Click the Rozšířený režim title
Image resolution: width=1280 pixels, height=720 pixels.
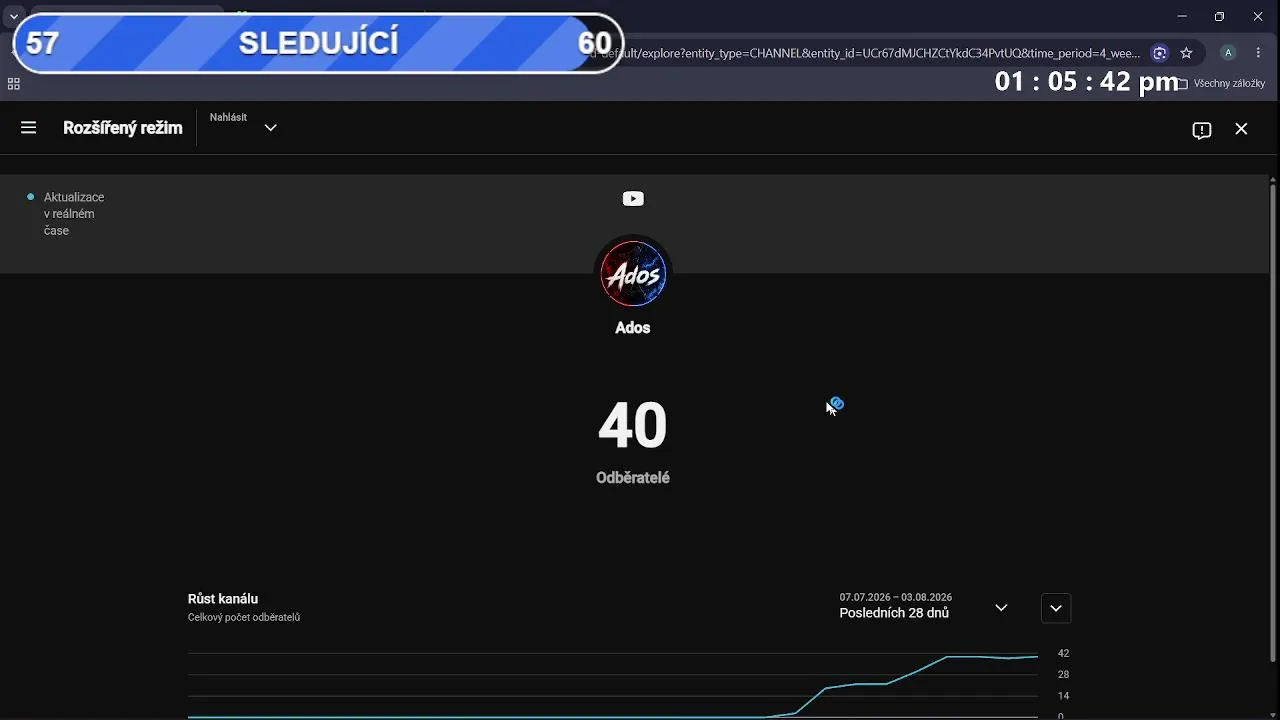(123, 128)
